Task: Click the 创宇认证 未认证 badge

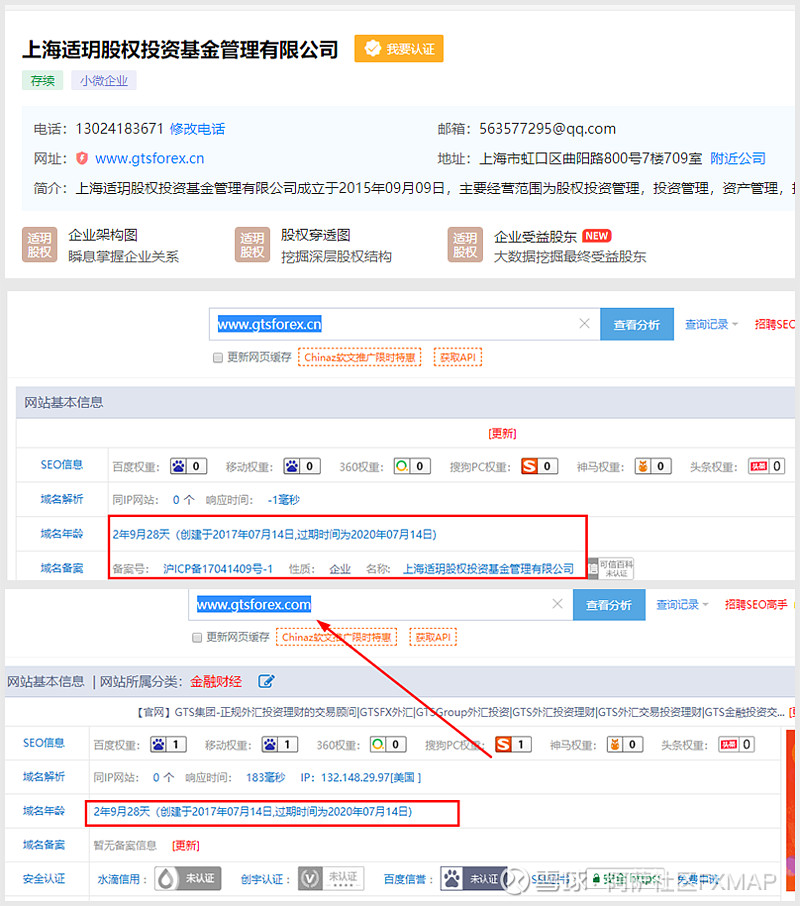Action: [x=331, y=879]
